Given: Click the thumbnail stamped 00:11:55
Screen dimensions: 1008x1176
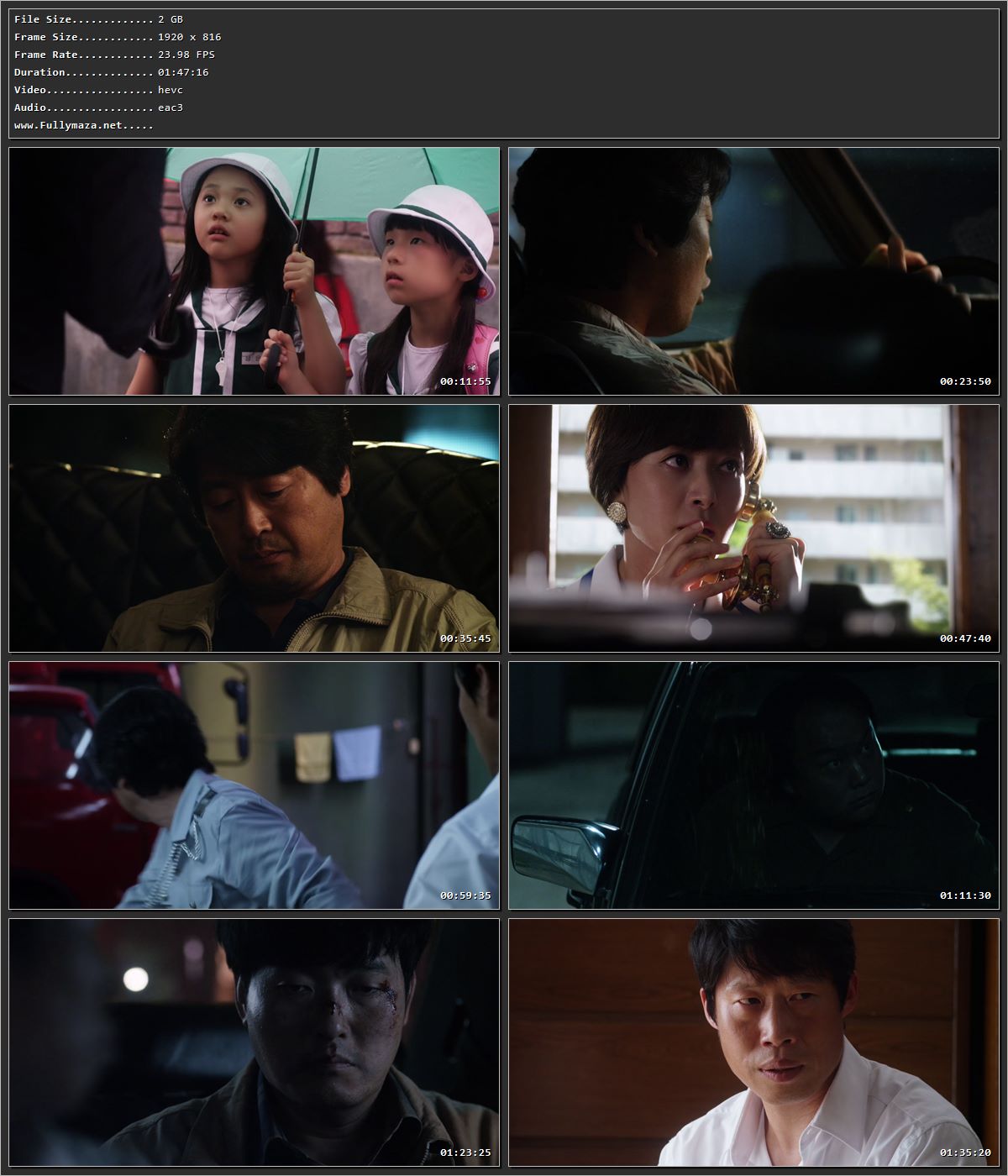Looking at the screenshot, I should [x=255, y=271].
